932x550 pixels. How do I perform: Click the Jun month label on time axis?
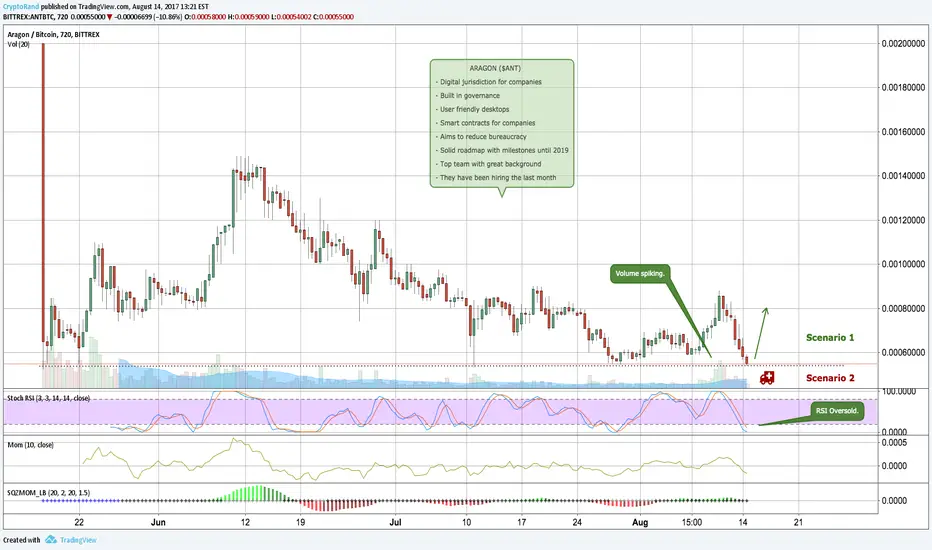point(158,522)
